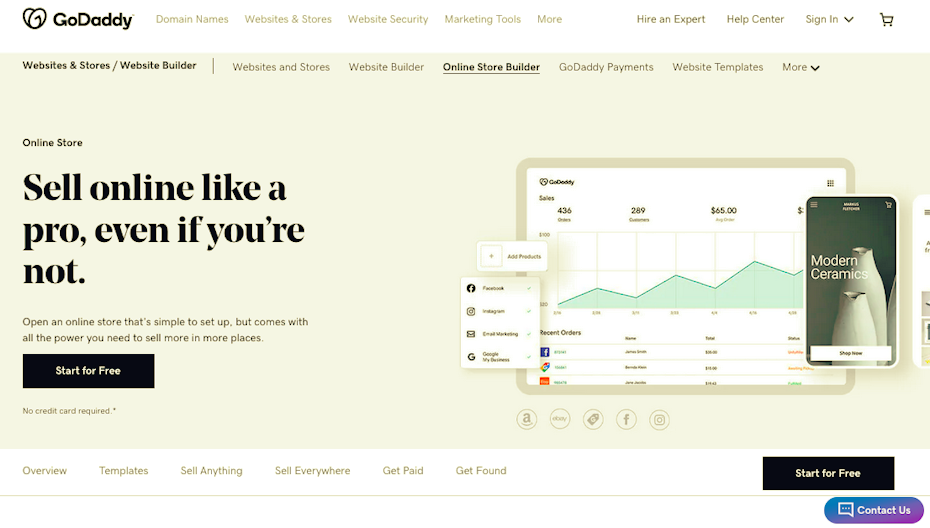Viewport: 930px width, 528px height.
Task: Select the Online Store Builder tab
Action: (x=491, y=67)
